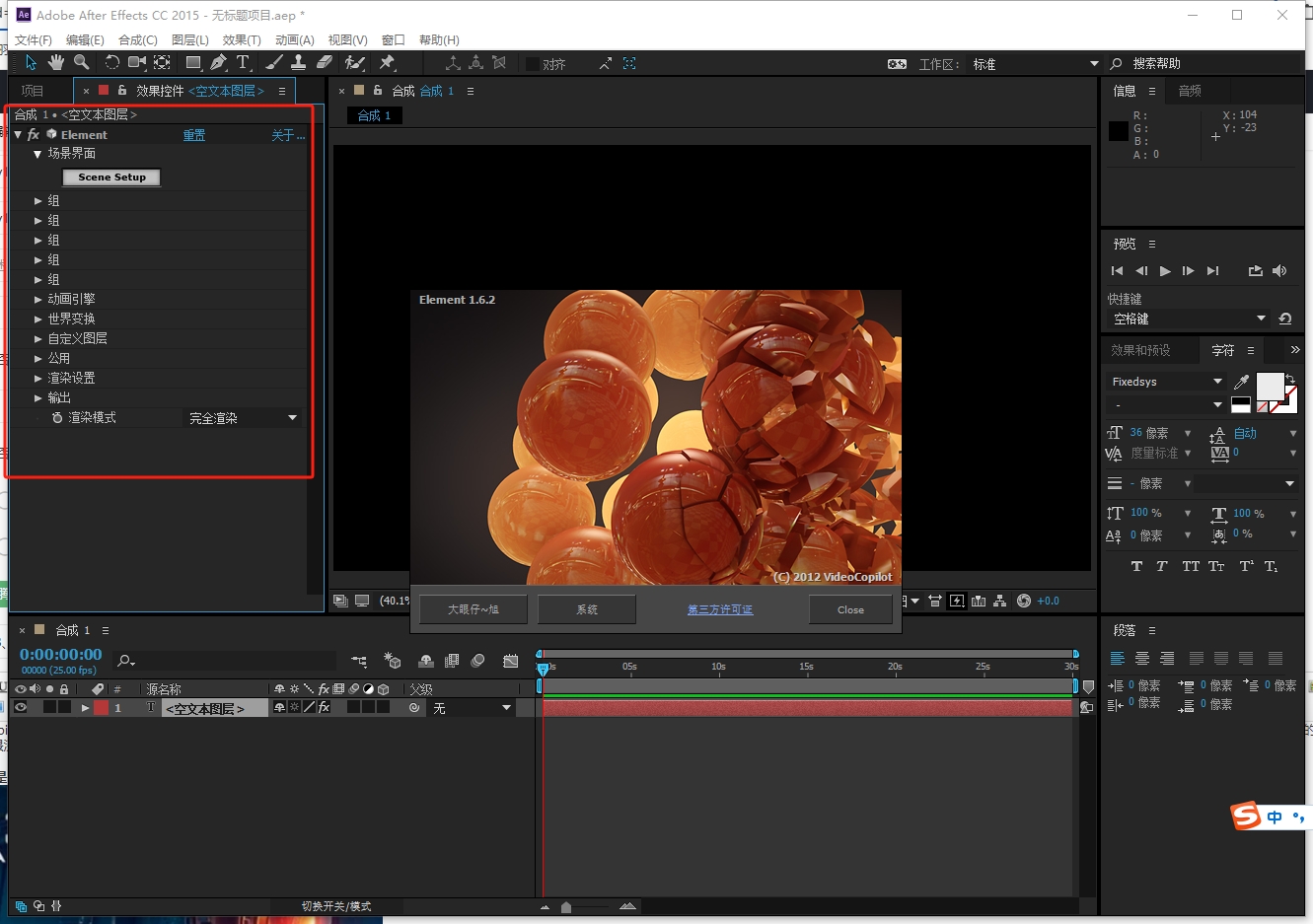Viewport: 1313px width, 924px height.
Task: Select the Rotation tool
Action: pyautogui.click(x=111, y=63)
